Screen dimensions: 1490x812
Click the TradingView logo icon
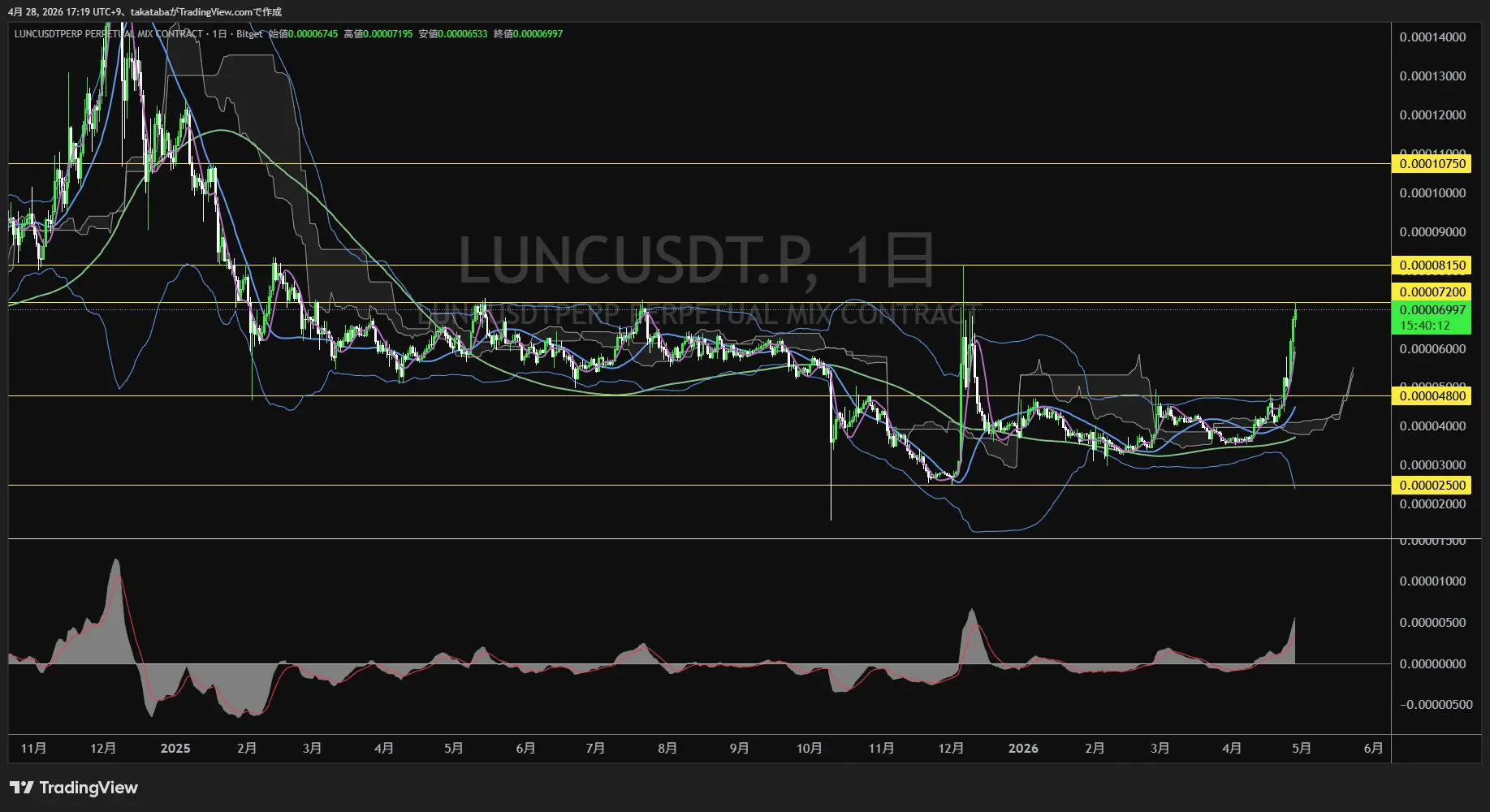point(22,788)
